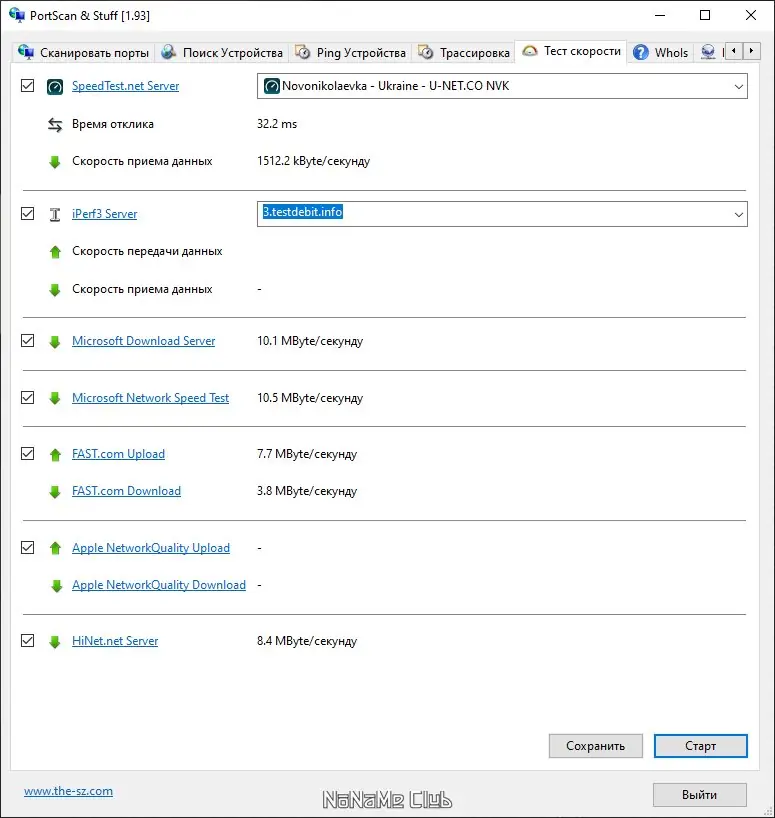The width and height of the screenshot is (775, 818).
Task: Uncheck the Apple NetworkQuality checkbox
Action: tap(28, 548)
